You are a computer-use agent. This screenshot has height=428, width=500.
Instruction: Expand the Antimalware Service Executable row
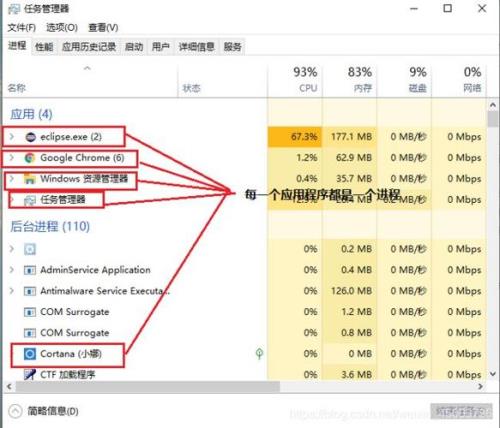pyautogui.click(x=12, y=291)
